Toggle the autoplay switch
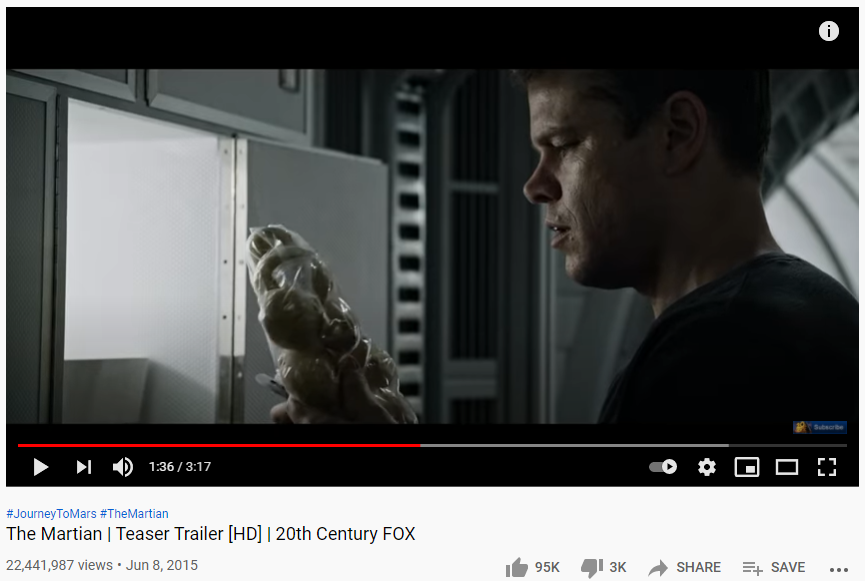The width and height of the screenshot is (865, 583). (x=663, y=467)
